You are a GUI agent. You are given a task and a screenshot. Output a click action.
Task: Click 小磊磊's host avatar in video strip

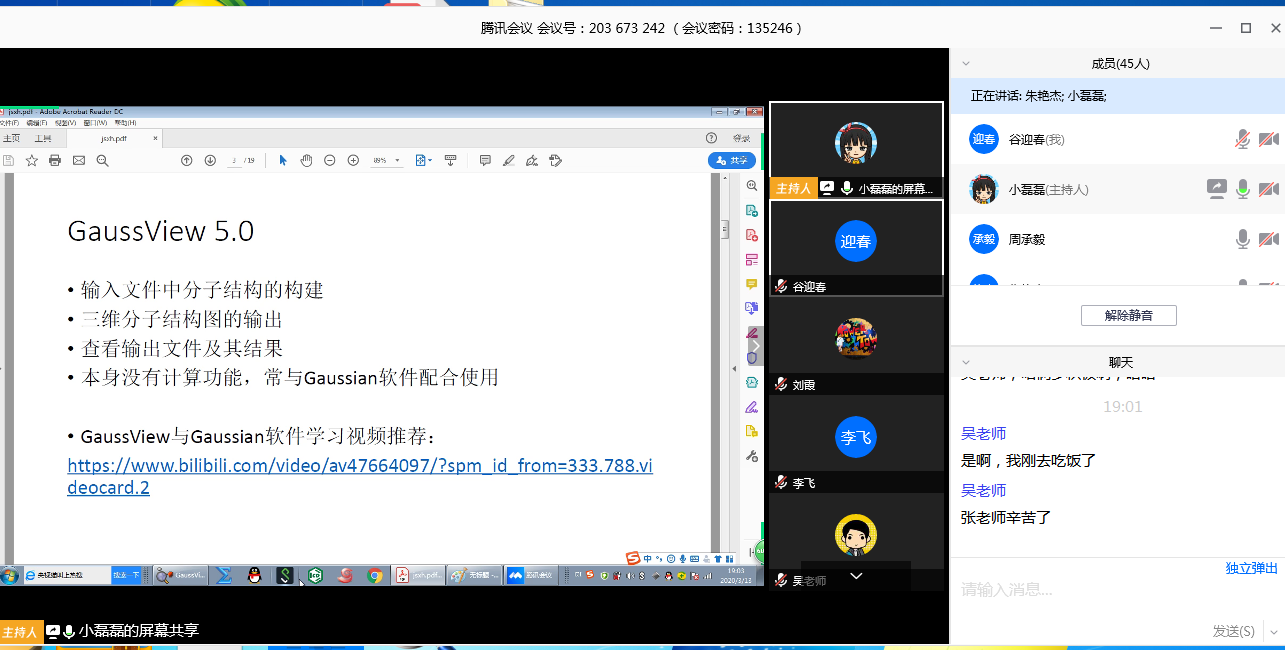click(x=856, y=145)
